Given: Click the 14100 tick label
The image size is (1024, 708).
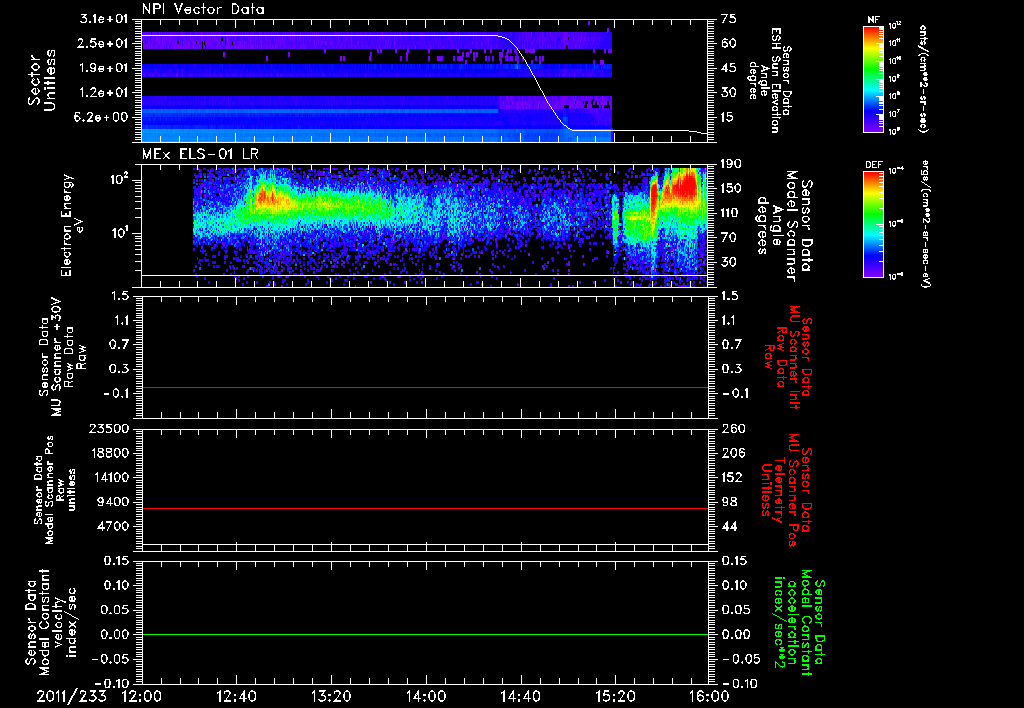Looking at the screenshot, I should point(111,477).
